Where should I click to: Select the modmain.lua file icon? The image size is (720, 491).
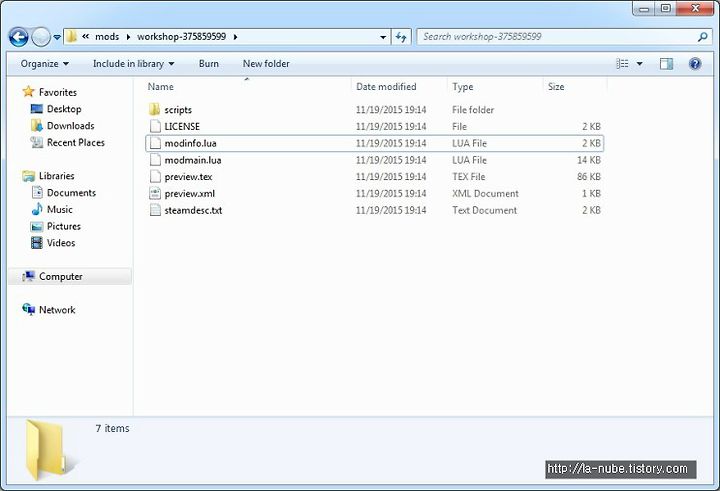[x=155, y=160]
